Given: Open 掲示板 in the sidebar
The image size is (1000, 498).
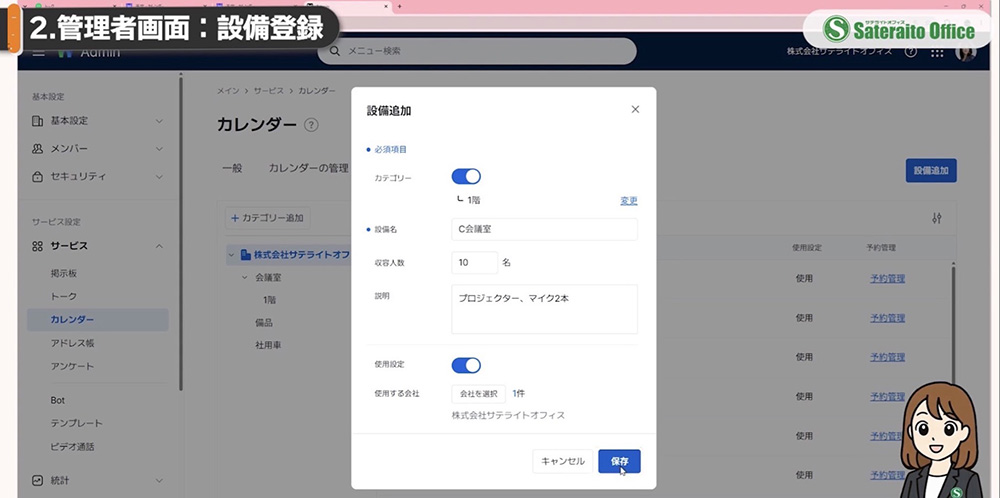Looking at the screenshot, I should (64, 273).
